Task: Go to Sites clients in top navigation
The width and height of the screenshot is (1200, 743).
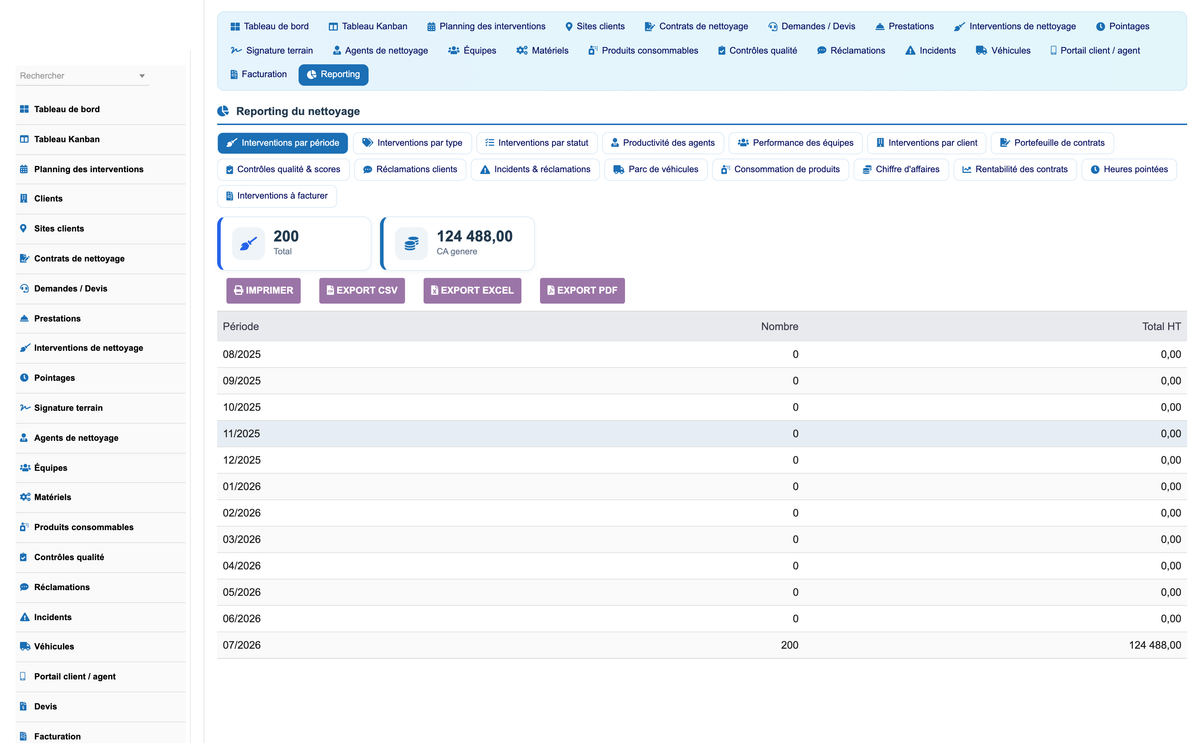Action: coord(595,26)
